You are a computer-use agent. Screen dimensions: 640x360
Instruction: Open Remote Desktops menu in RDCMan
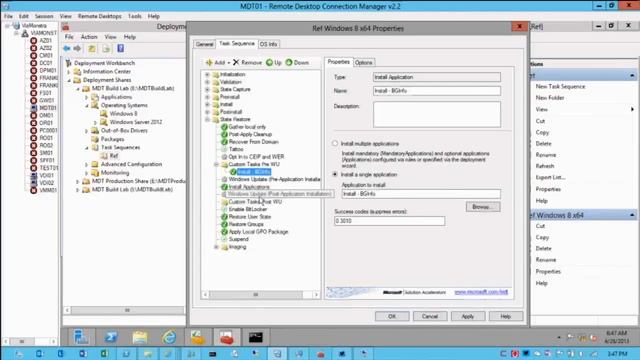pyautogui.click(x=100, y=16)
